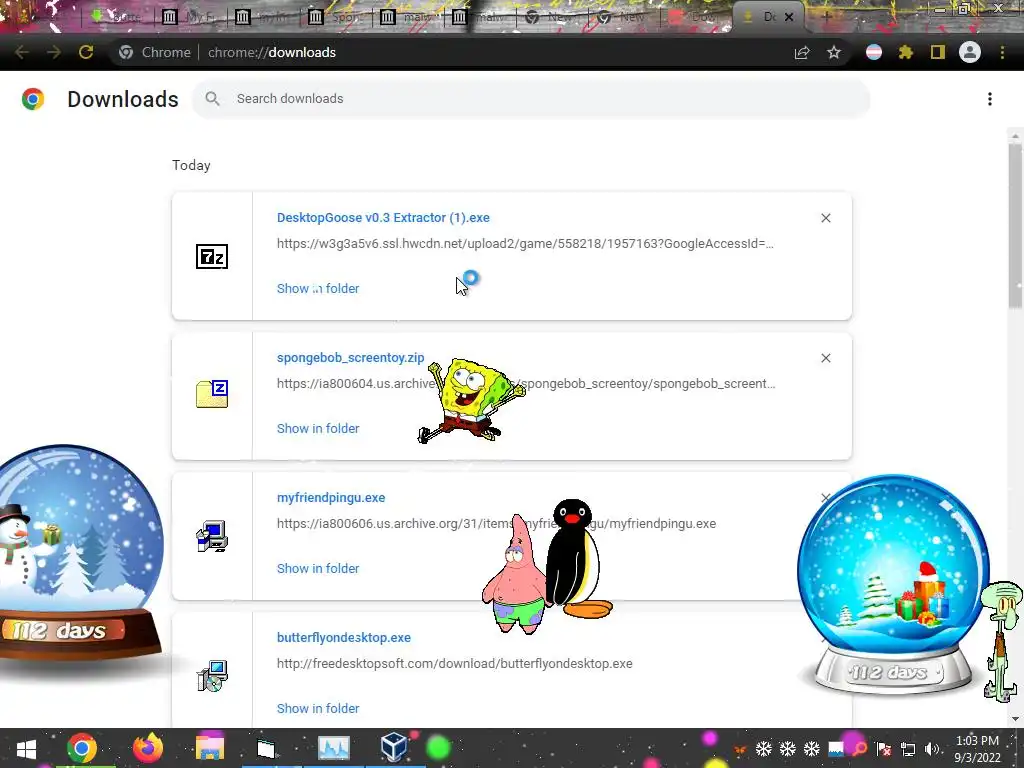1024x768 pixels.
Task: Open Extensions puzzle icon
Action: (x=906, y=52)
